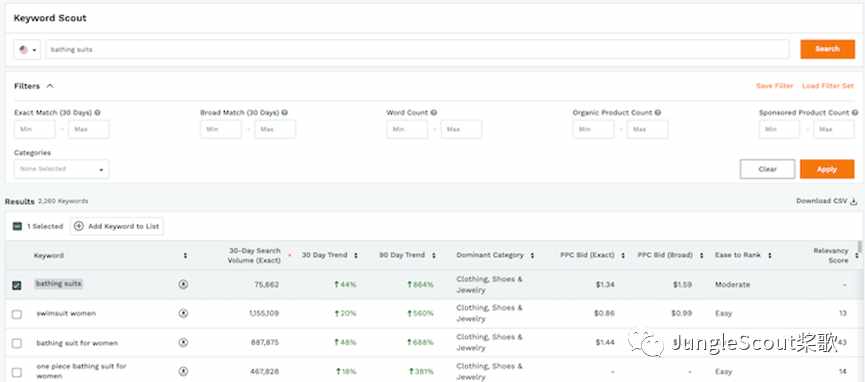Open info tooltip for Exact Match (30 Days)
The image size is (865, 382).
coord(98,113)
